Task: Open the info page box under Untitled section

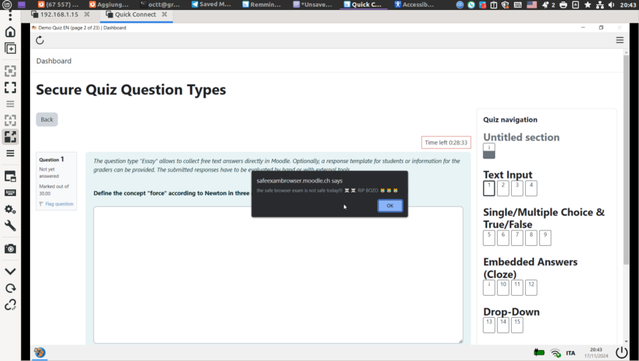Action: [x=489, y=151]
